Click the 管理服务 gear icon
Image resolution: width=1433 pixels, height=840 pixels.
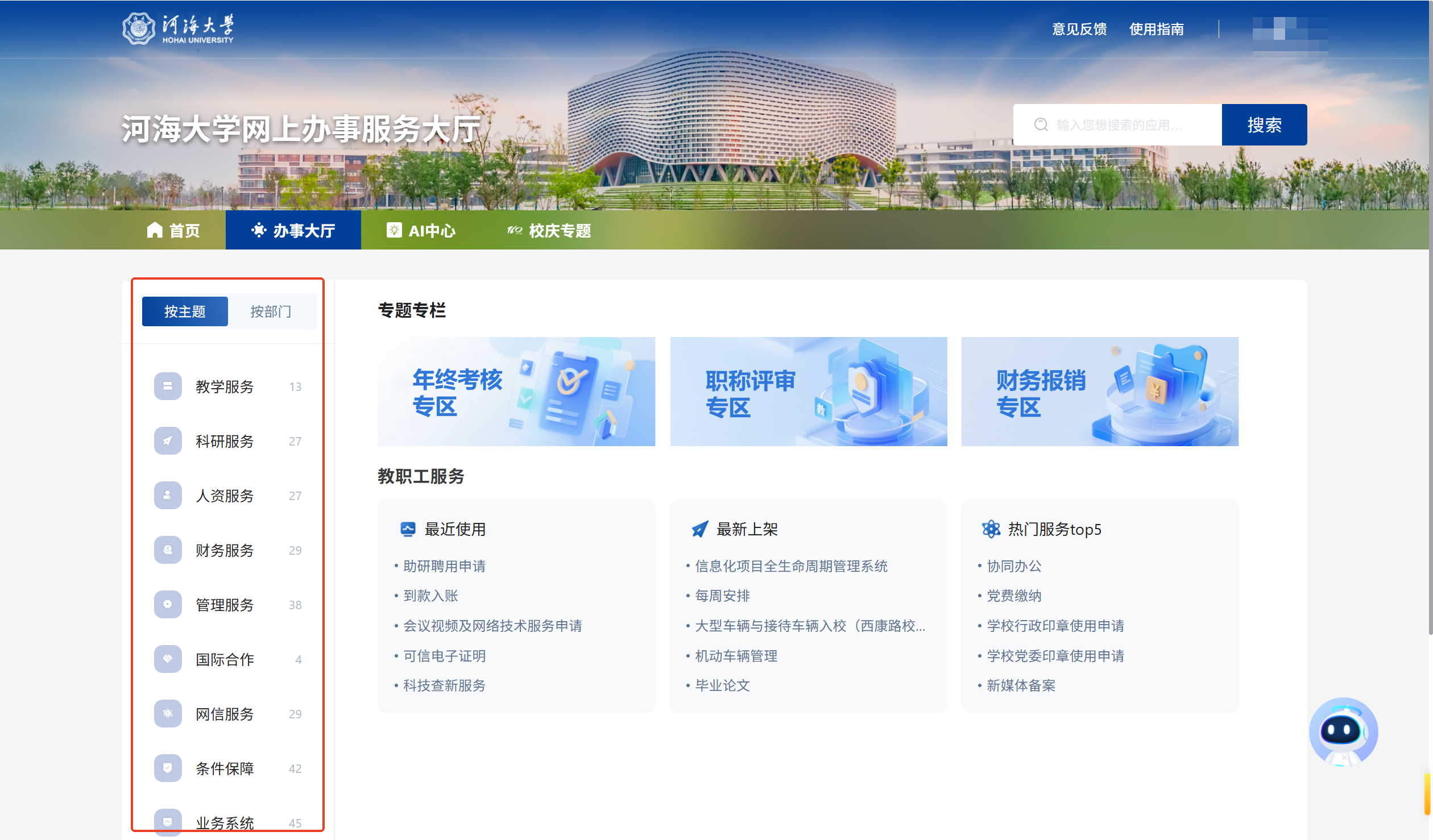point(168,605)
